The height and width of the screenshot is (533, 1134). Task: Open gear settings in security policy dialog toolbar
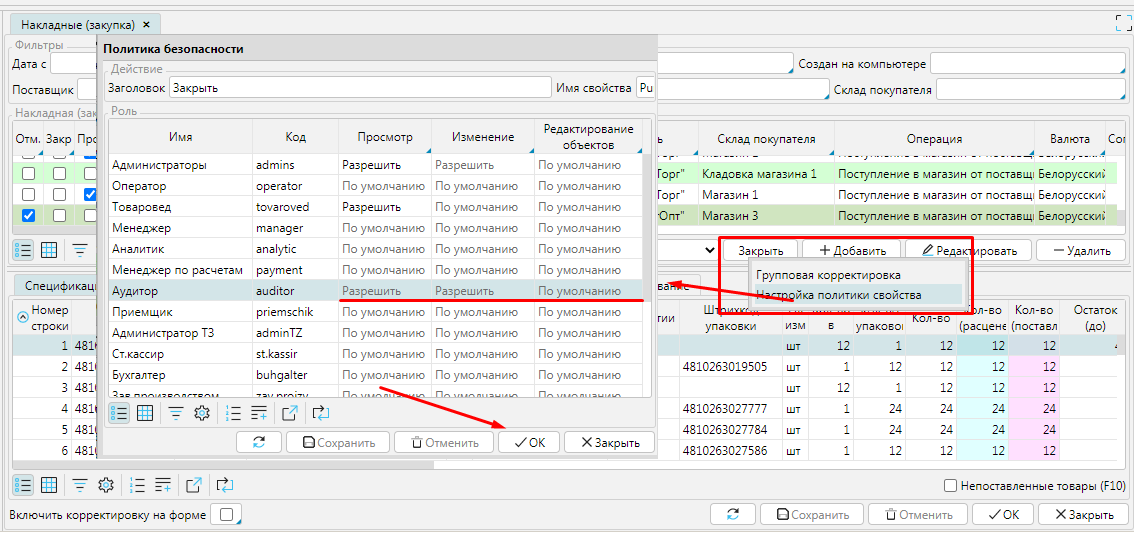pos(201,413)
